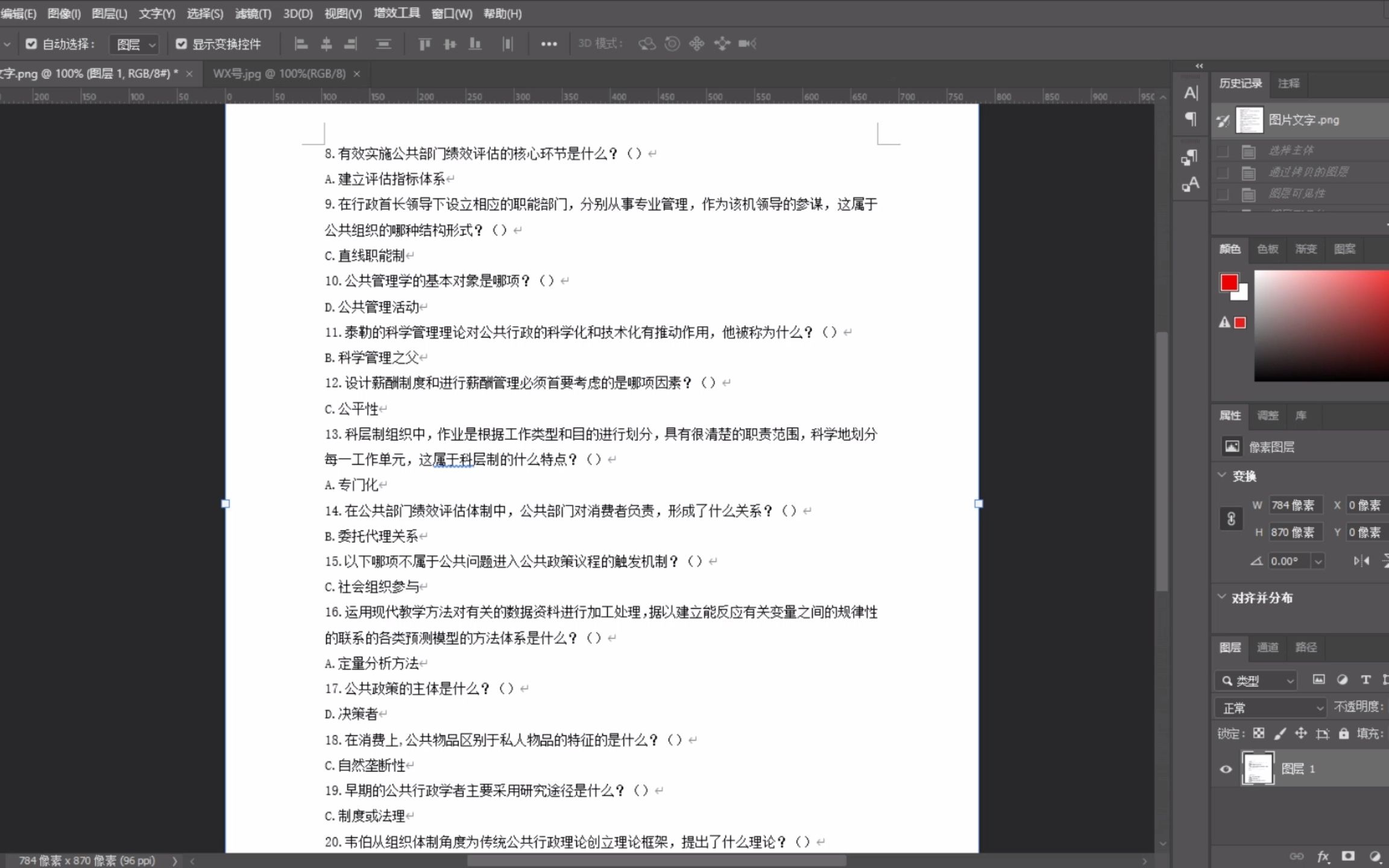Open the 滤镜(T) menu
Image resolution: width=1389 pixels, height=868 pixels.
coord(253,13)
